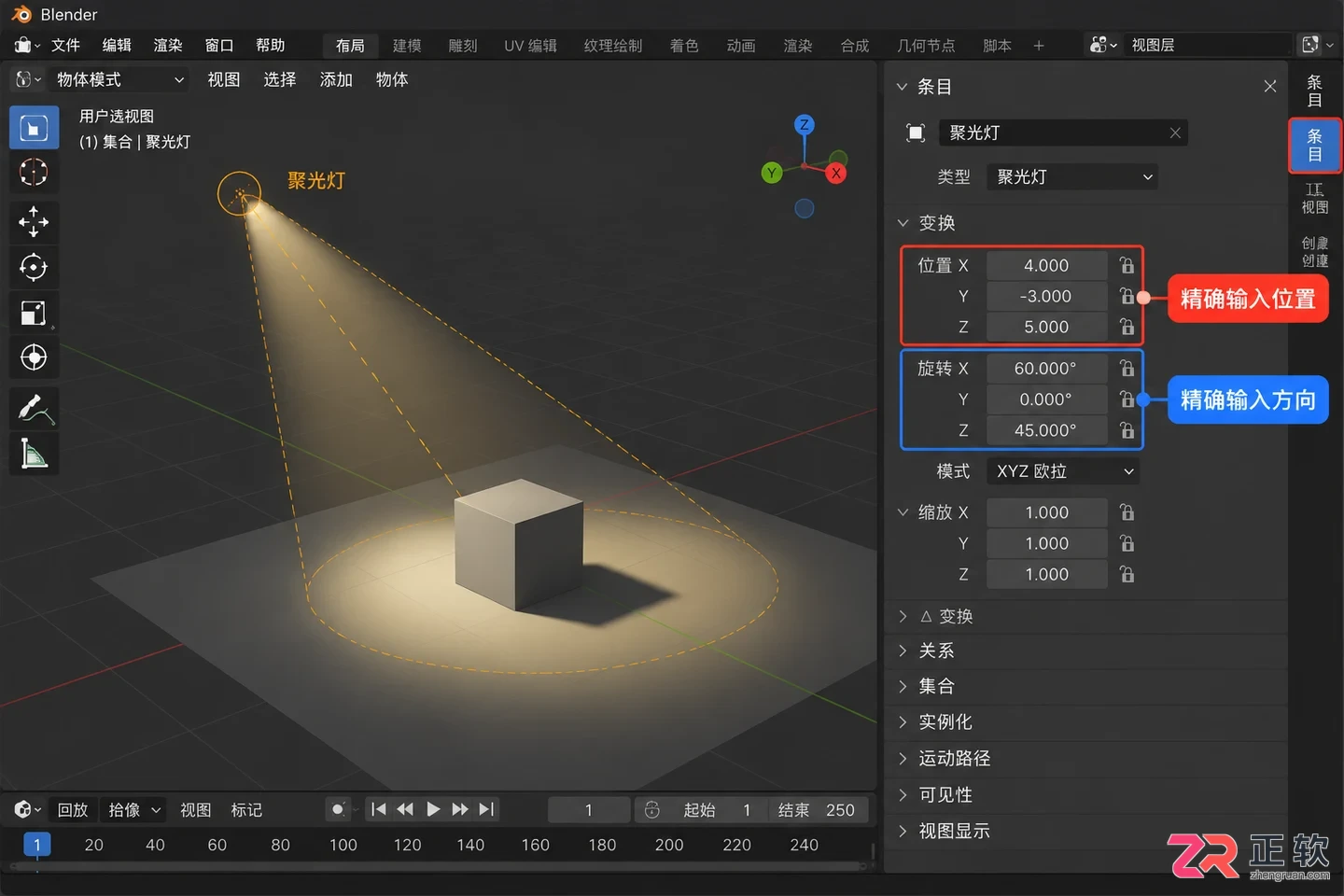
Task: Select the Transform tool
Action: pyautogui.click(x=34, y=357)
